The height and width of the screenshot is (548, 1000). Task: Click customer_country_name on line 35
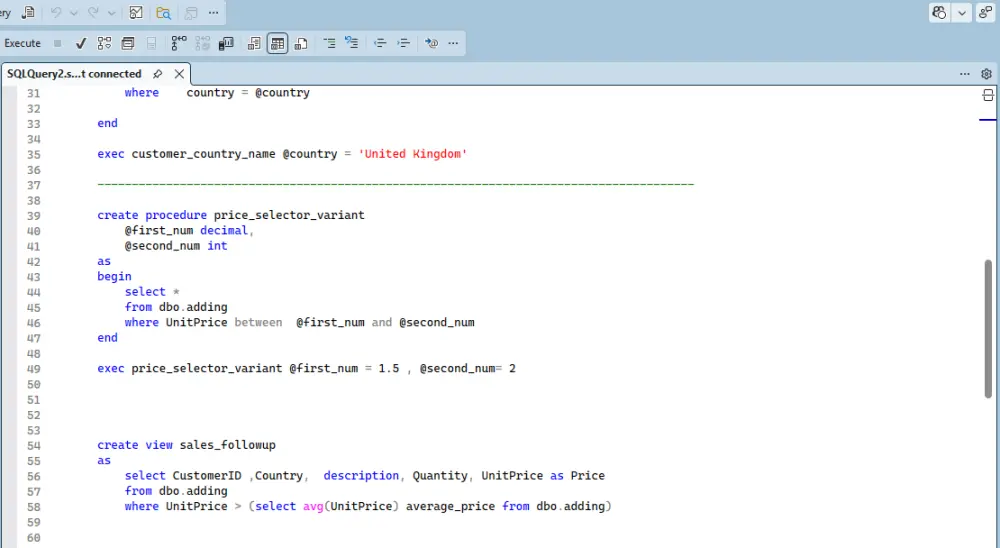click(x=203, y=154)
